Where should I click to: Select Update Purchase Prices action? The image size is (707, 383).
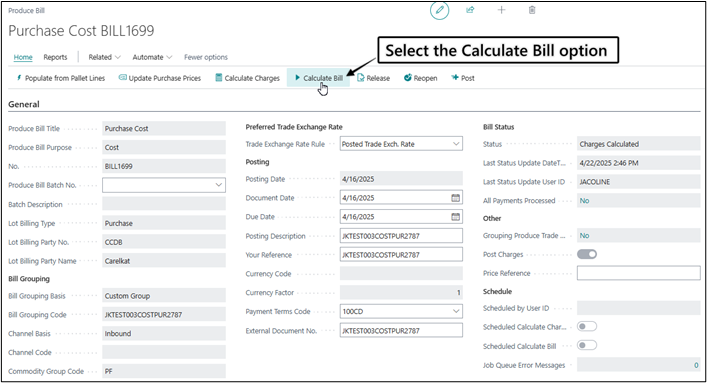(x=160, y=78)
